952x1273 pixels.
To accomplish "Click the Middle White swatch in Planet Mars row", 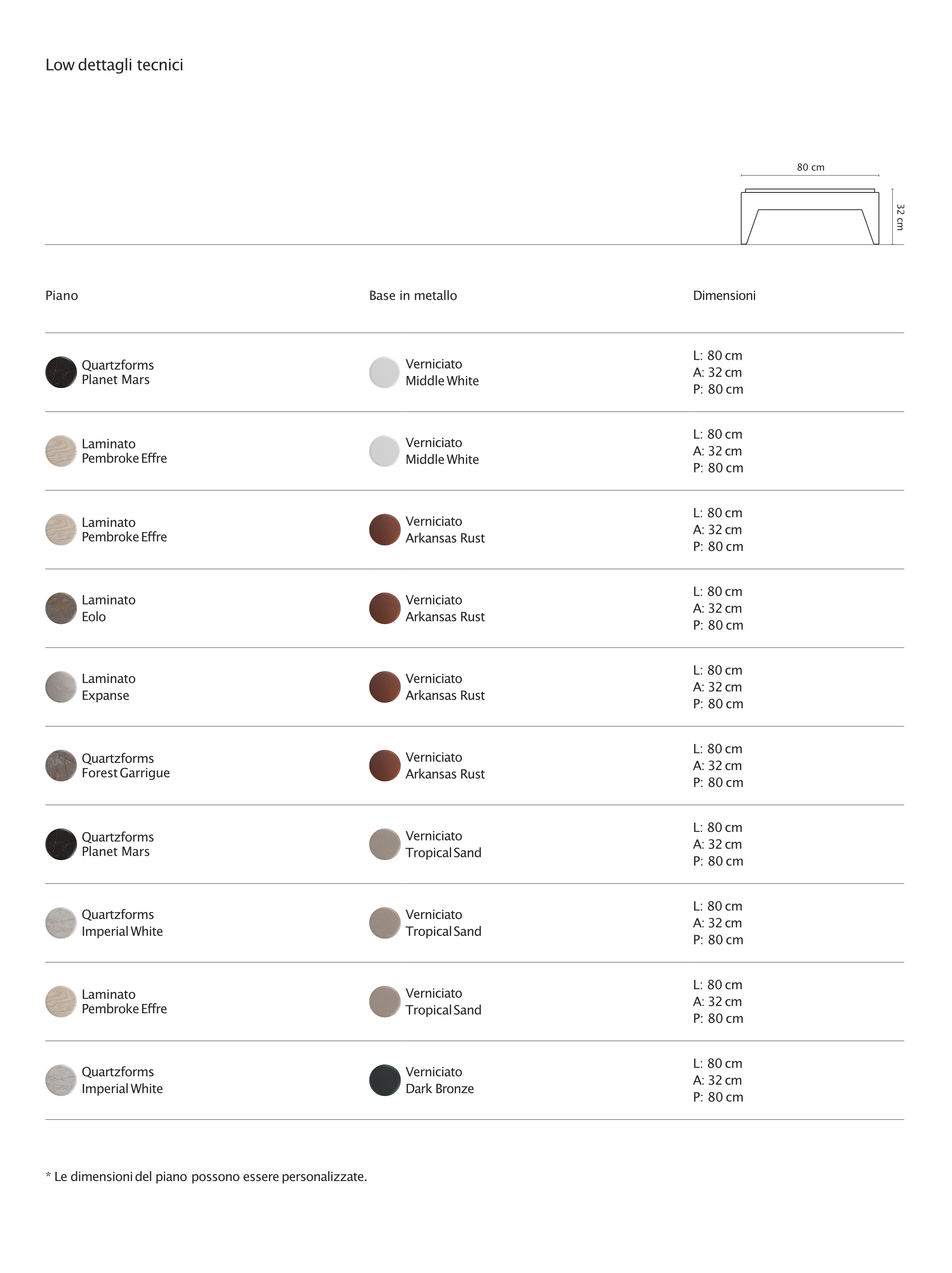I will [x=384, y=373].
